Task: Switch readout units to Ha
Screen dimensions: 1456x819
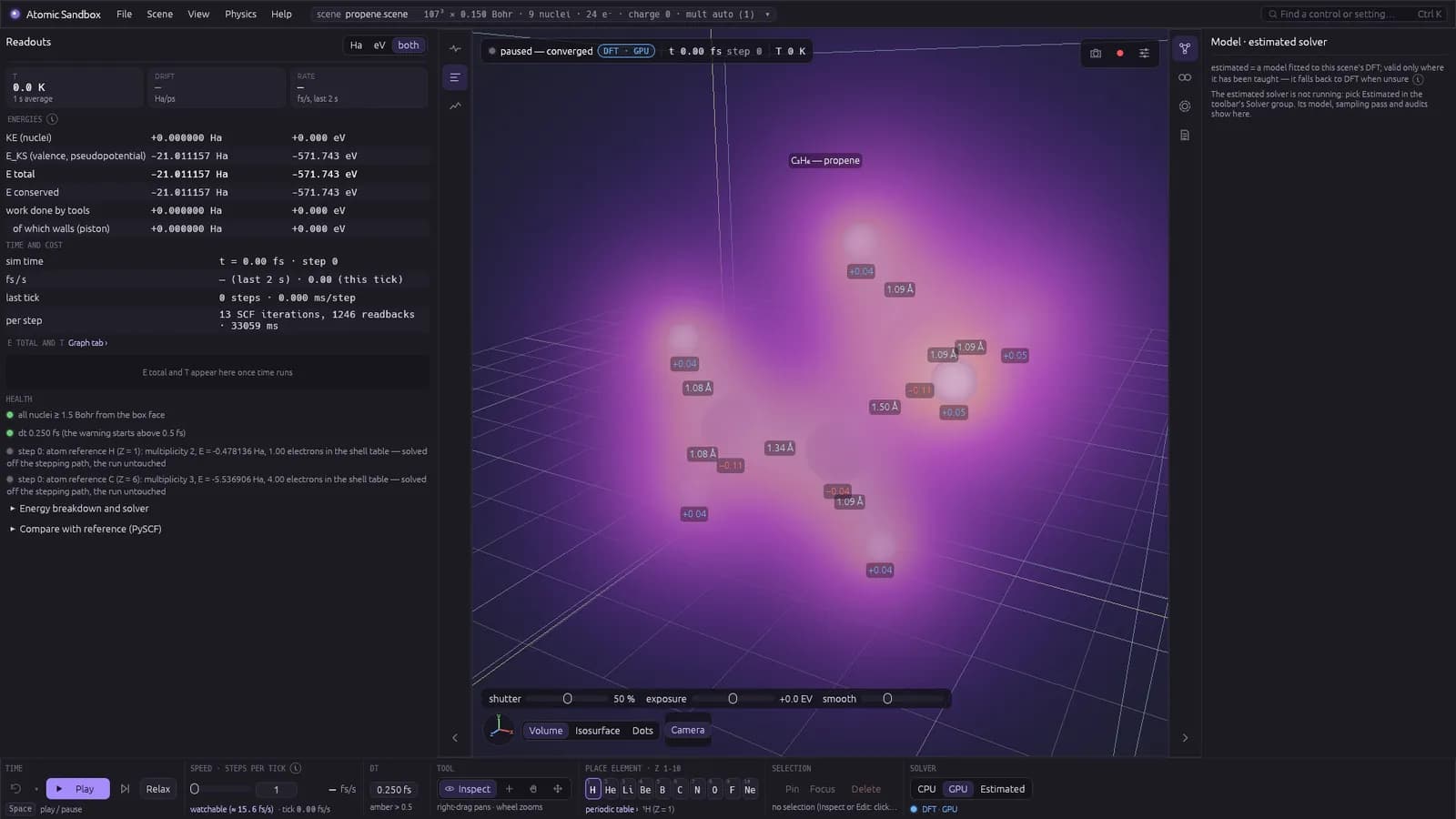Action: coord(356,45)
